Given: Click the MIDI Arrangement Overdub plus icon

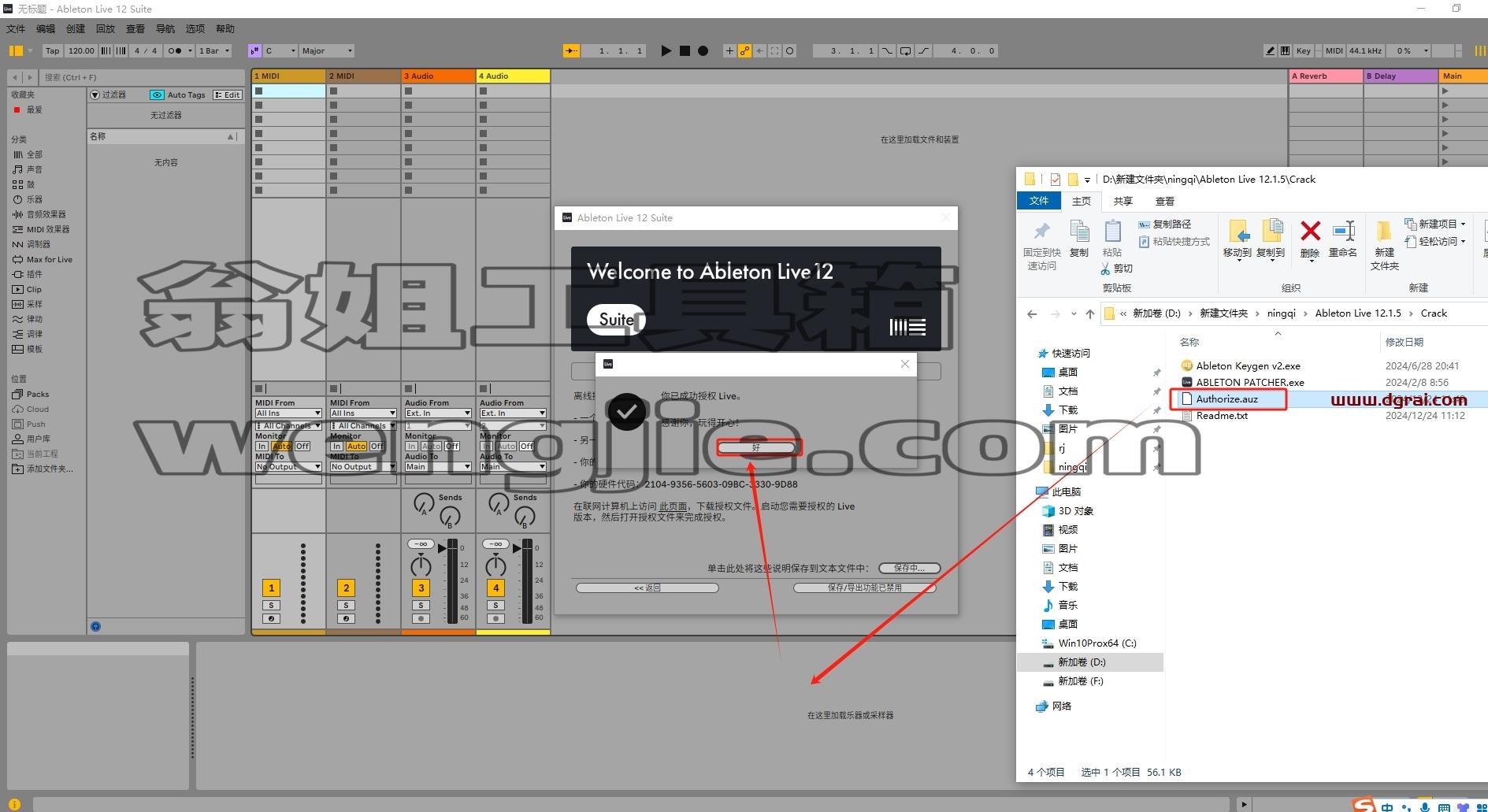Looking at the screenshot, I should (x=729, y=50).
